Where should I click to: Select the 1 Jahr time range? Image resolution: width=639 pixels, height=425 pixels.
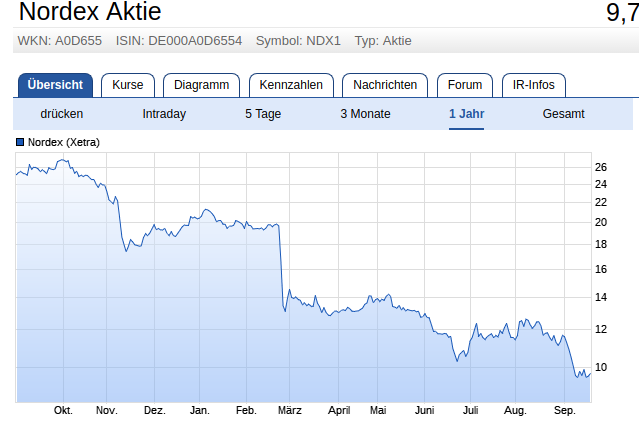(x=467, y=114)
